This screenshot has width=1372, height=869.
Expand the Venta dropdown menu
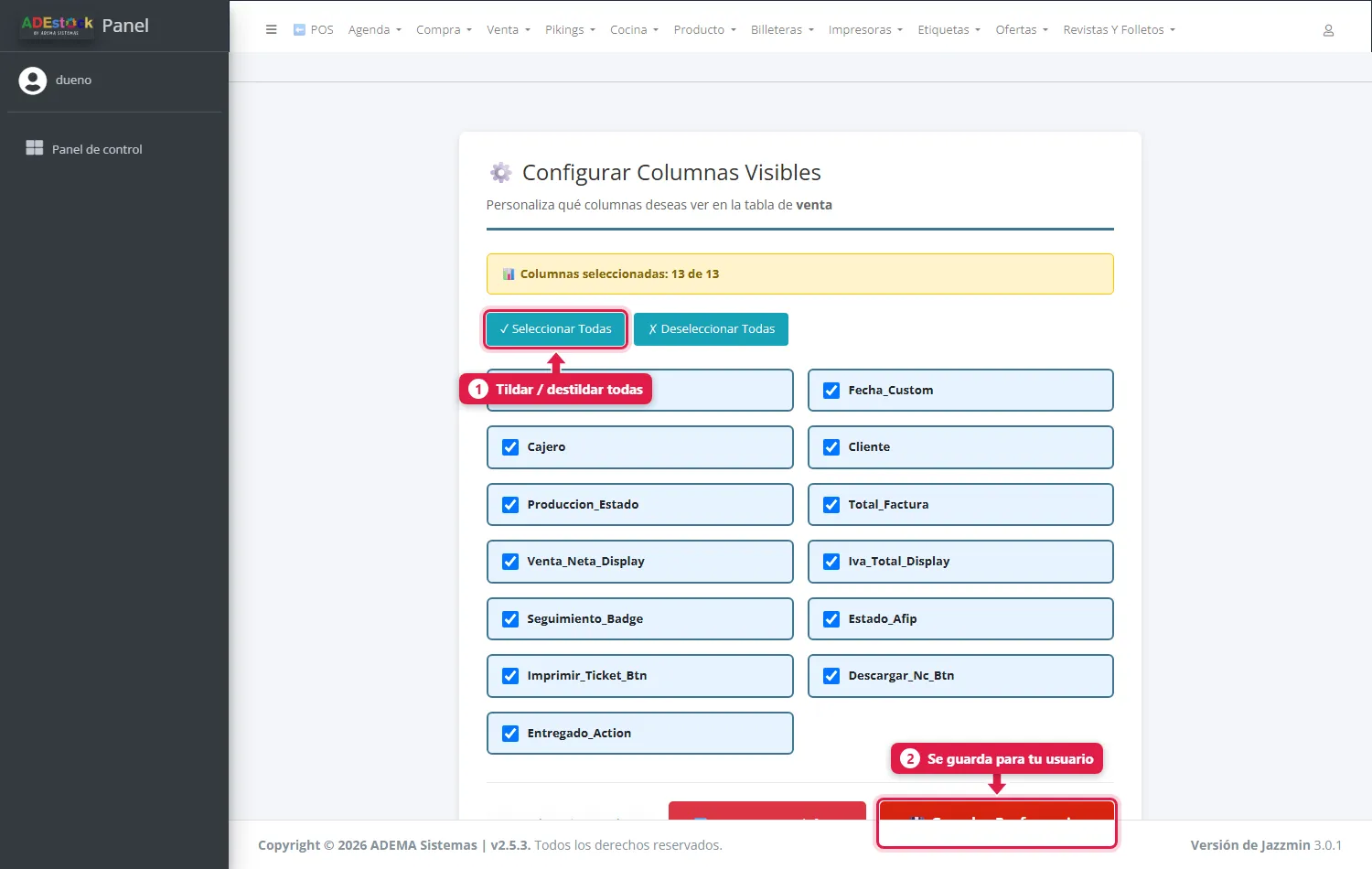[x=509, y=30]
